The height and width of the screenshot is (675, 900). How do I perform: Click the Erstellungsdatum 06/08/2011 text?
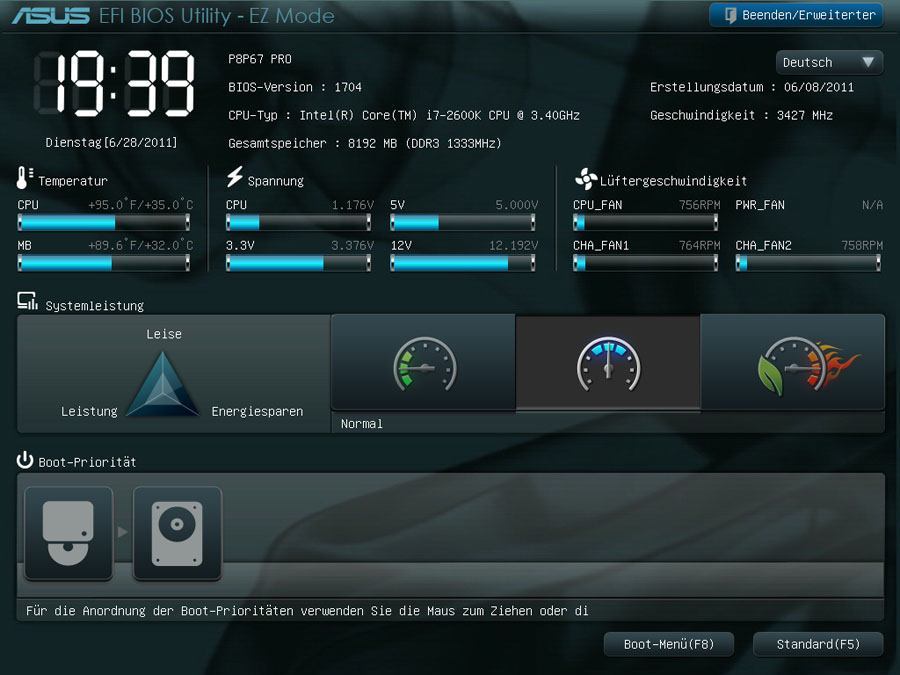pyautogui.click(x=752, y=87)
